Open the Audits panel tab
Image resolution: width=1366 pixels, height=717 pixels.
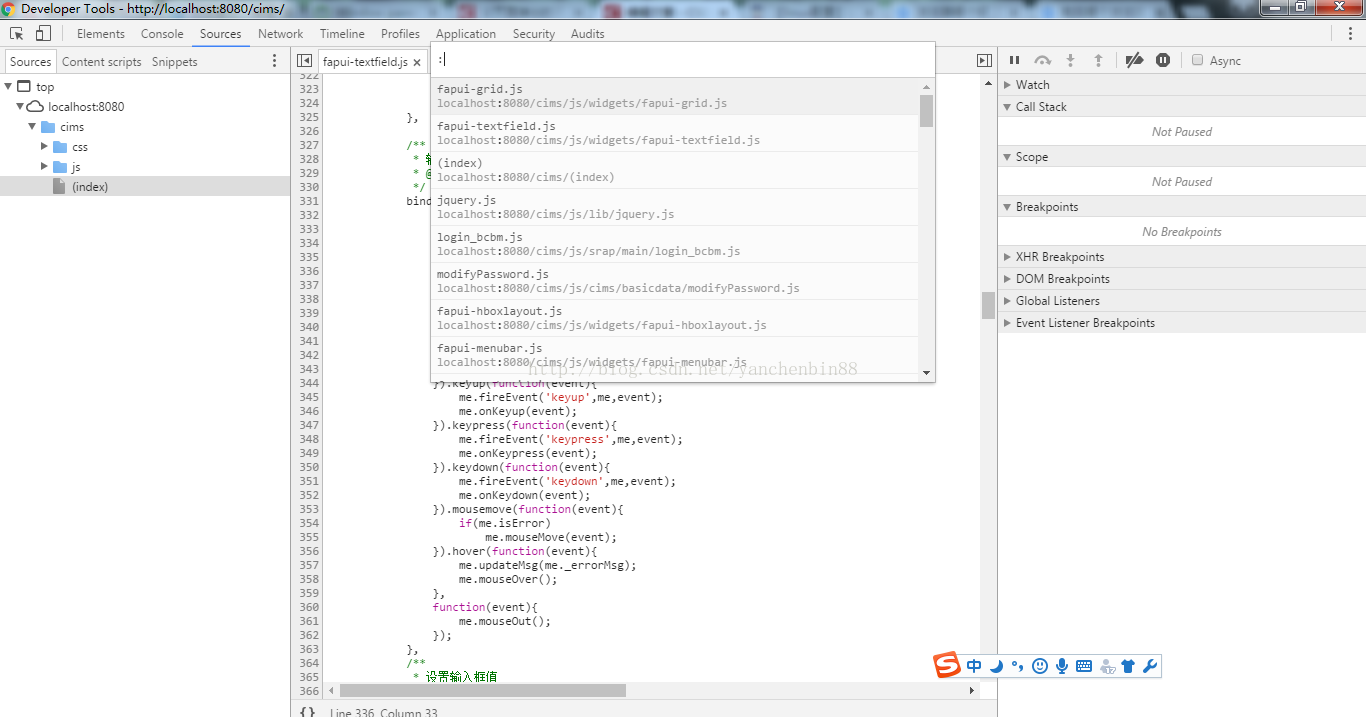588,34
